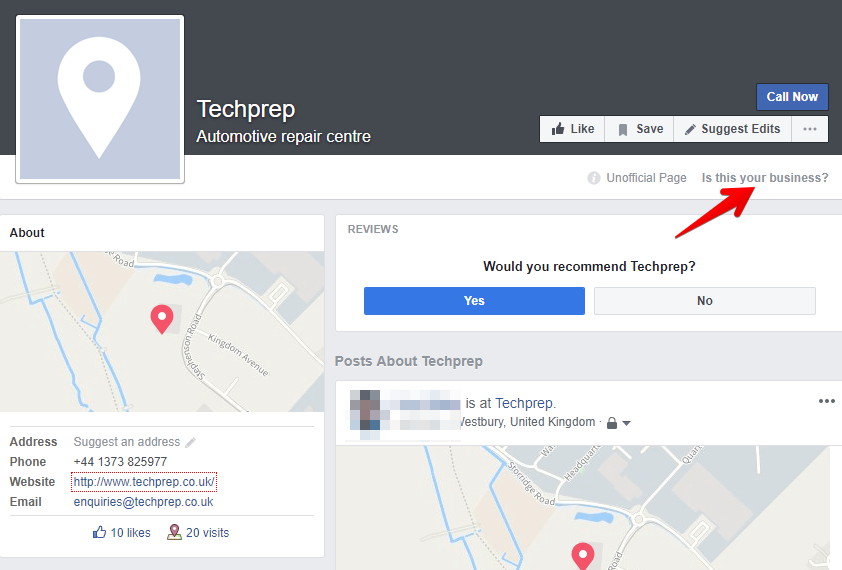Click the phone number +44 1373 825977
Screen dimensions: 842x570
point(120,461)
